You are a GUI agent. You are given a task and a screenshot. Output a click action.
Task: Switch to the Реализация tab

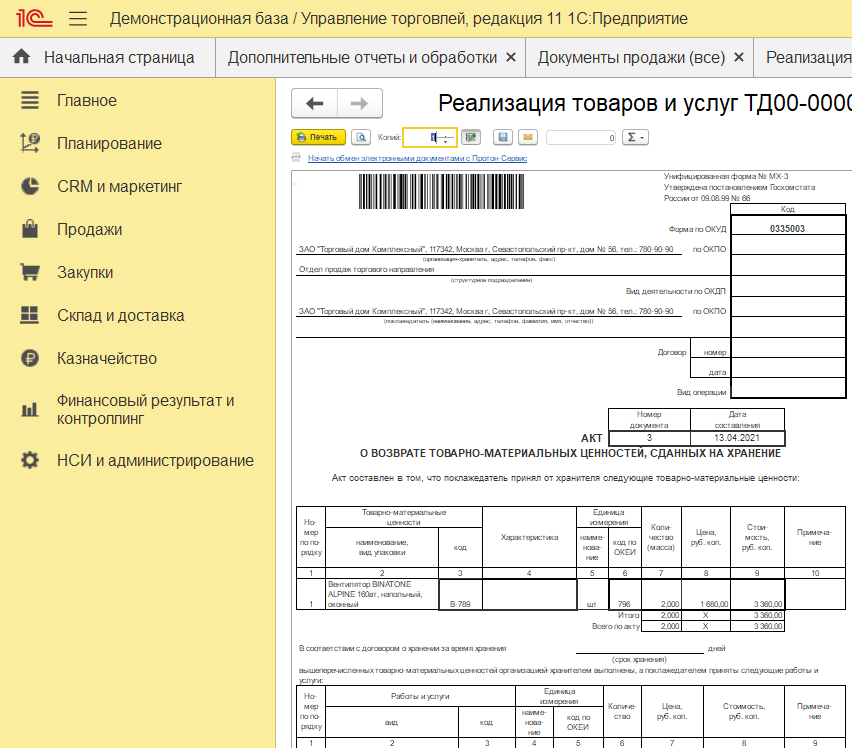click(809, 58)
